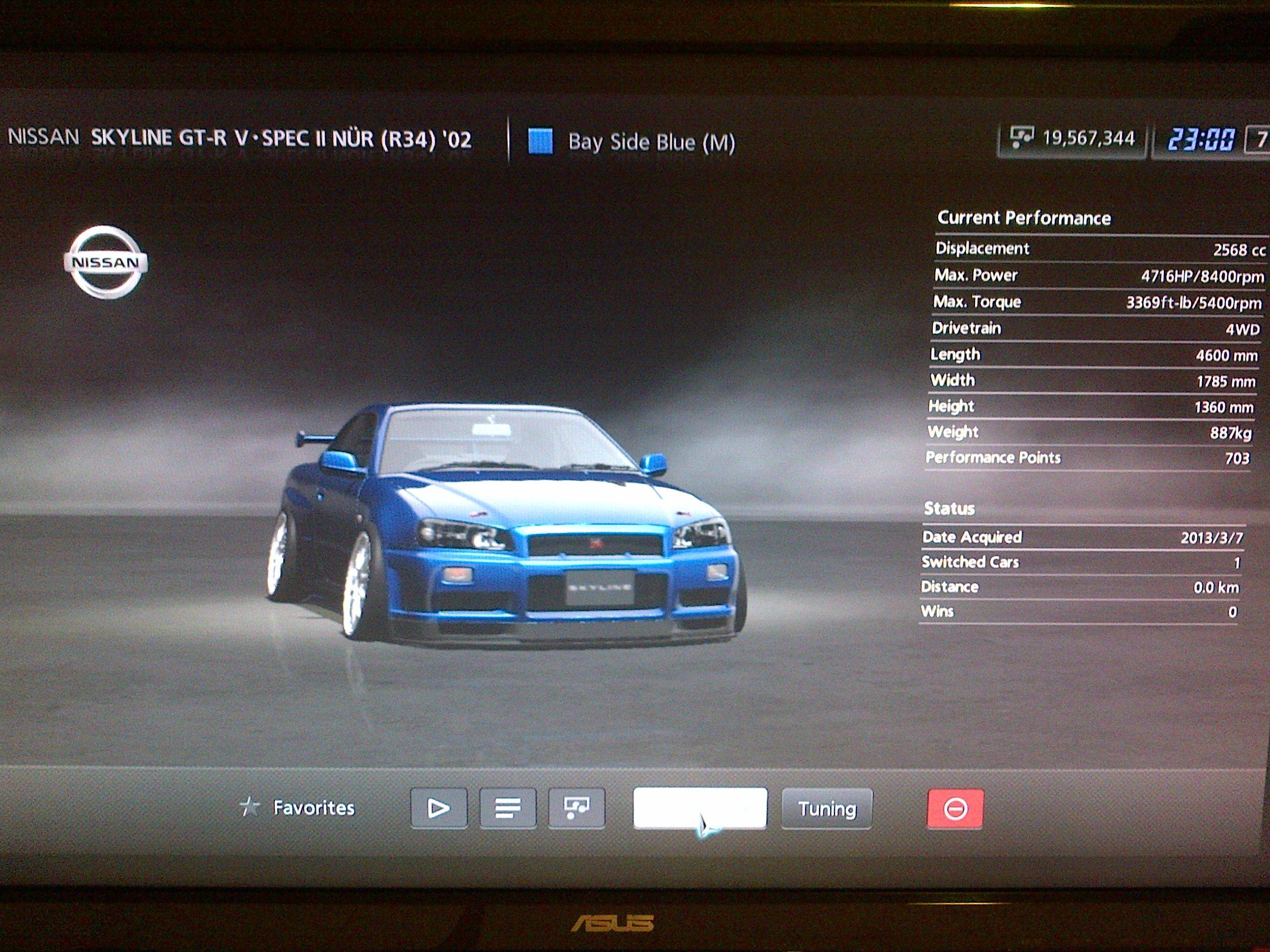1270x952 pixels.
Task: Click the 'Max. Torque' label
Action: click(x=977, y=302)
